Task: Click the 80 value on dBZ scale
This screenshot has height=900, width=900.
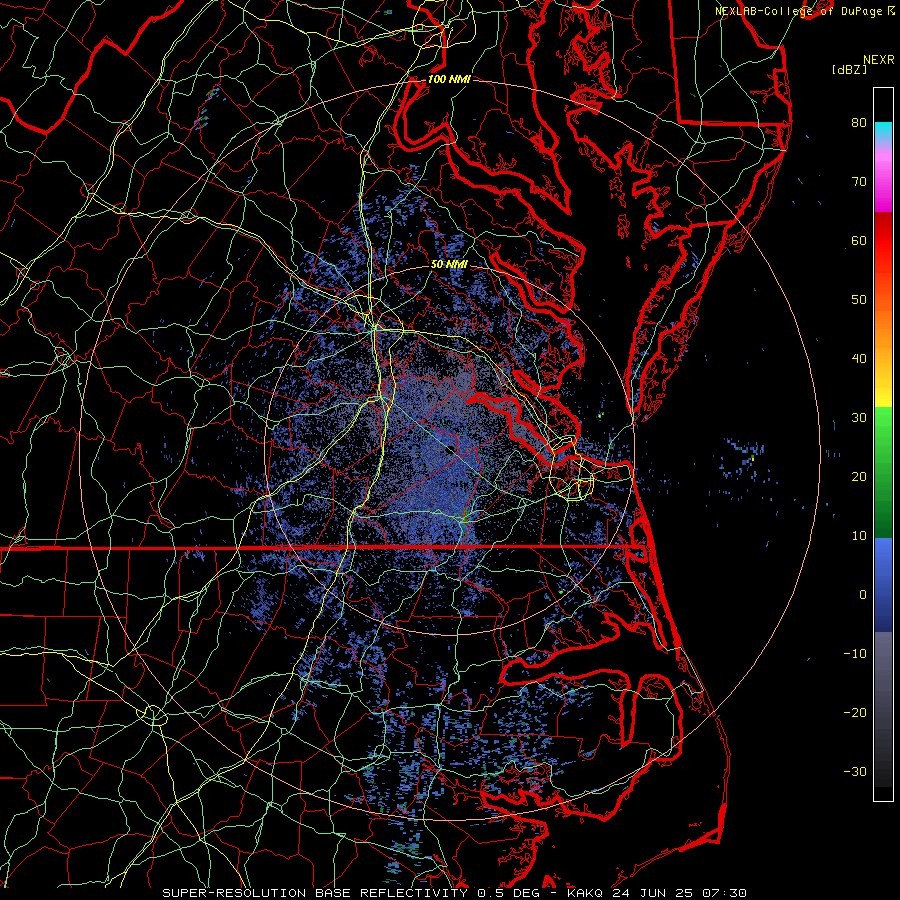Action: [859, 122]
